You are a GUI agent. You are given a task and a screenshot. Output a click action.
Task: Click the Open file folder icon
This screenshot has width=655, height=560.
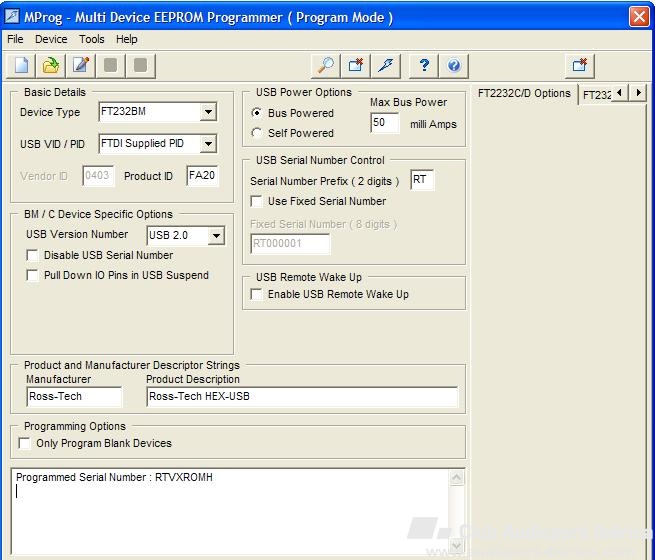click(x=51, y=66)
